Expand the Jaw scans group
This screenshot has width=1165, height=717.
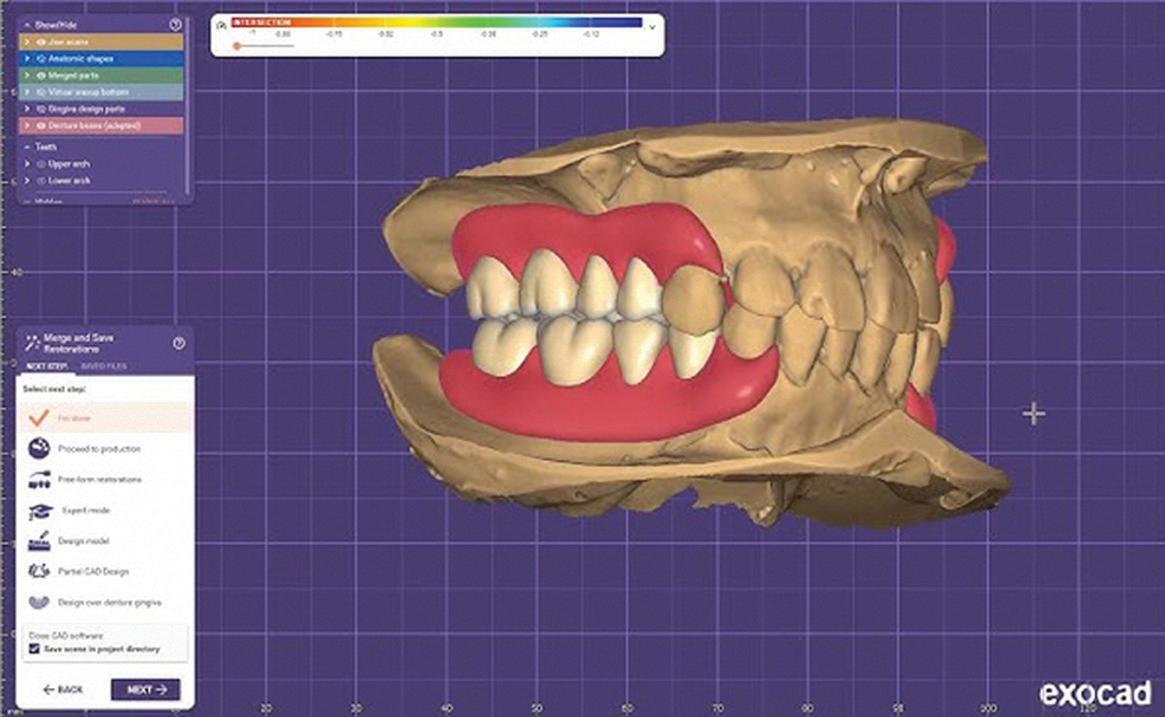(x=27, y=42)
